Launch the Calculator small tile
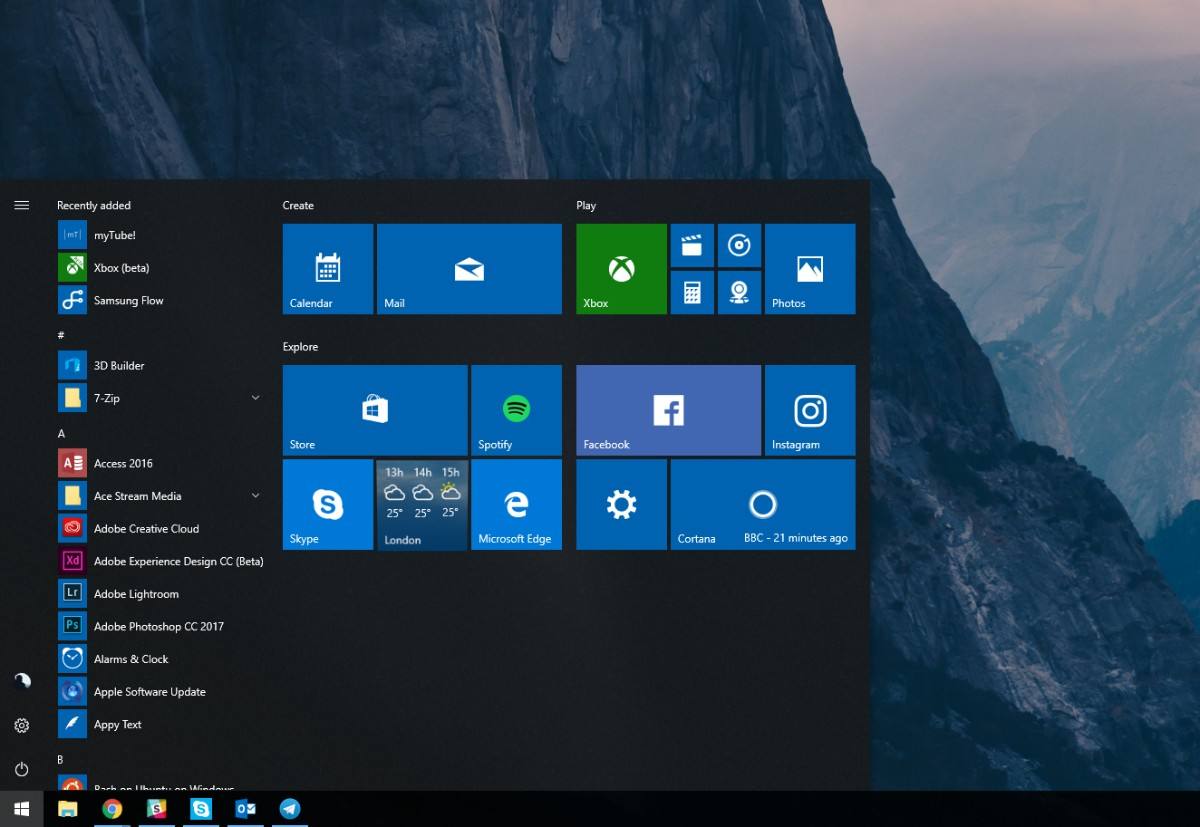The height and width of the screenshot is (827, 1200). click(x=692, y=292)
